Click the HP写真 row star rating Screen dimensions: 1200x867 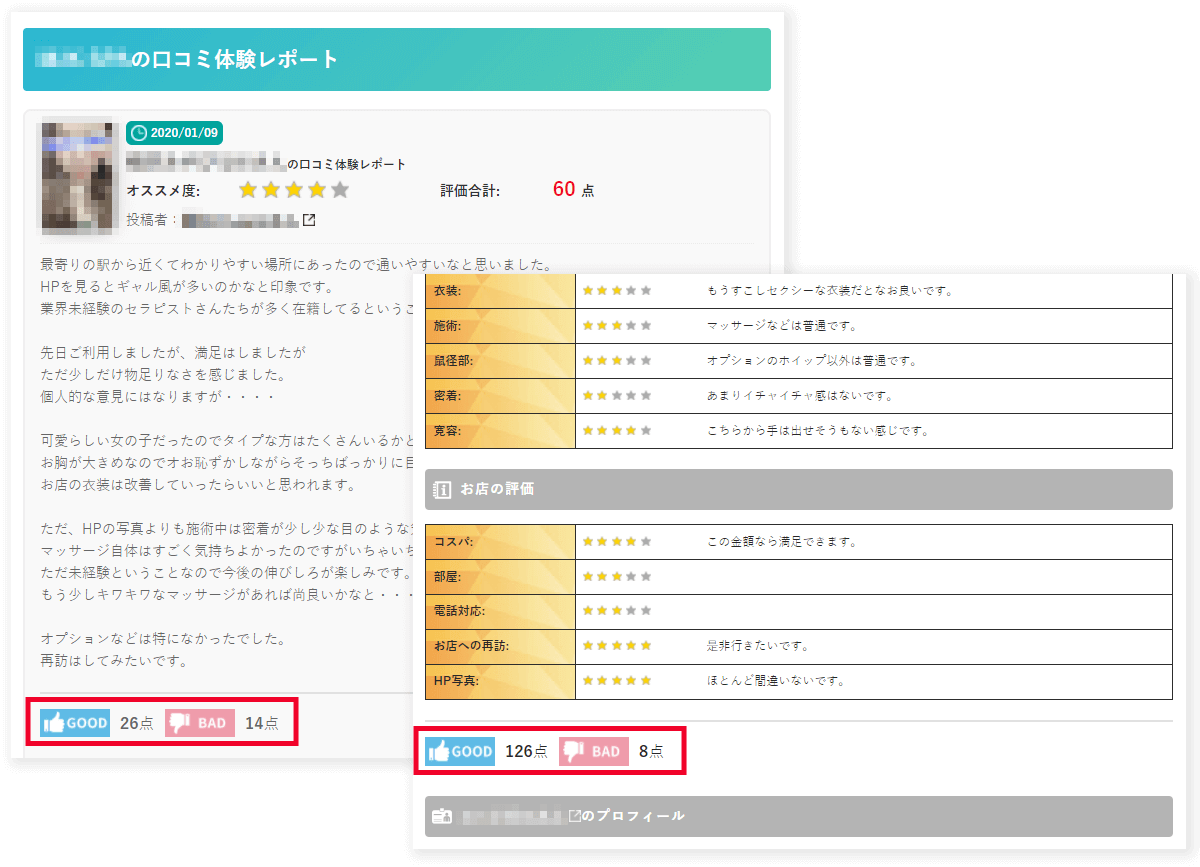pos(617,682)
